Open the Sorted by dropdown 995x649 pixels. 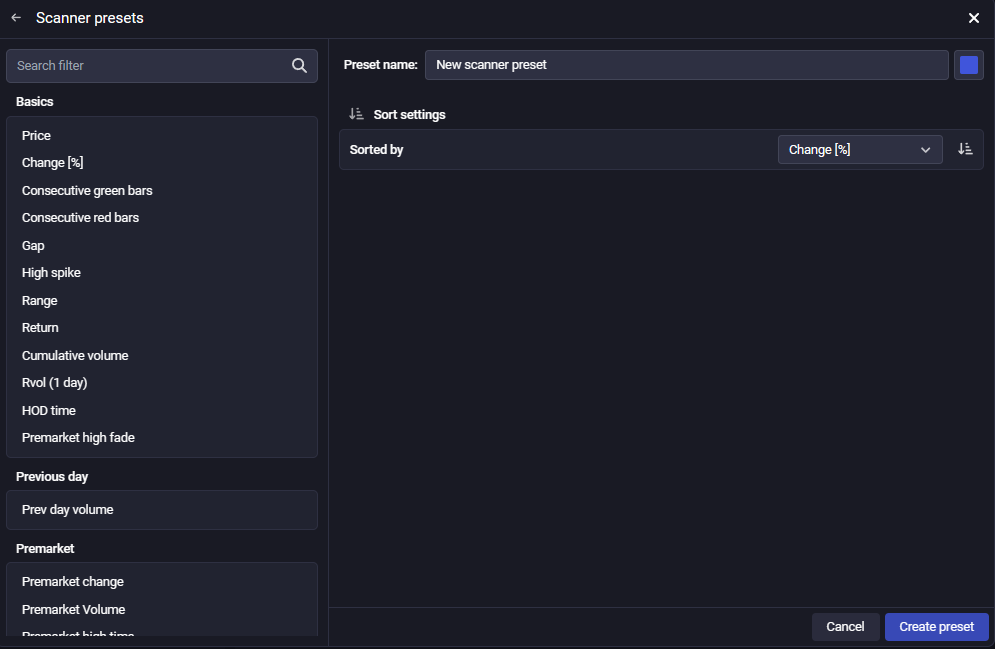tap(860, 150)
